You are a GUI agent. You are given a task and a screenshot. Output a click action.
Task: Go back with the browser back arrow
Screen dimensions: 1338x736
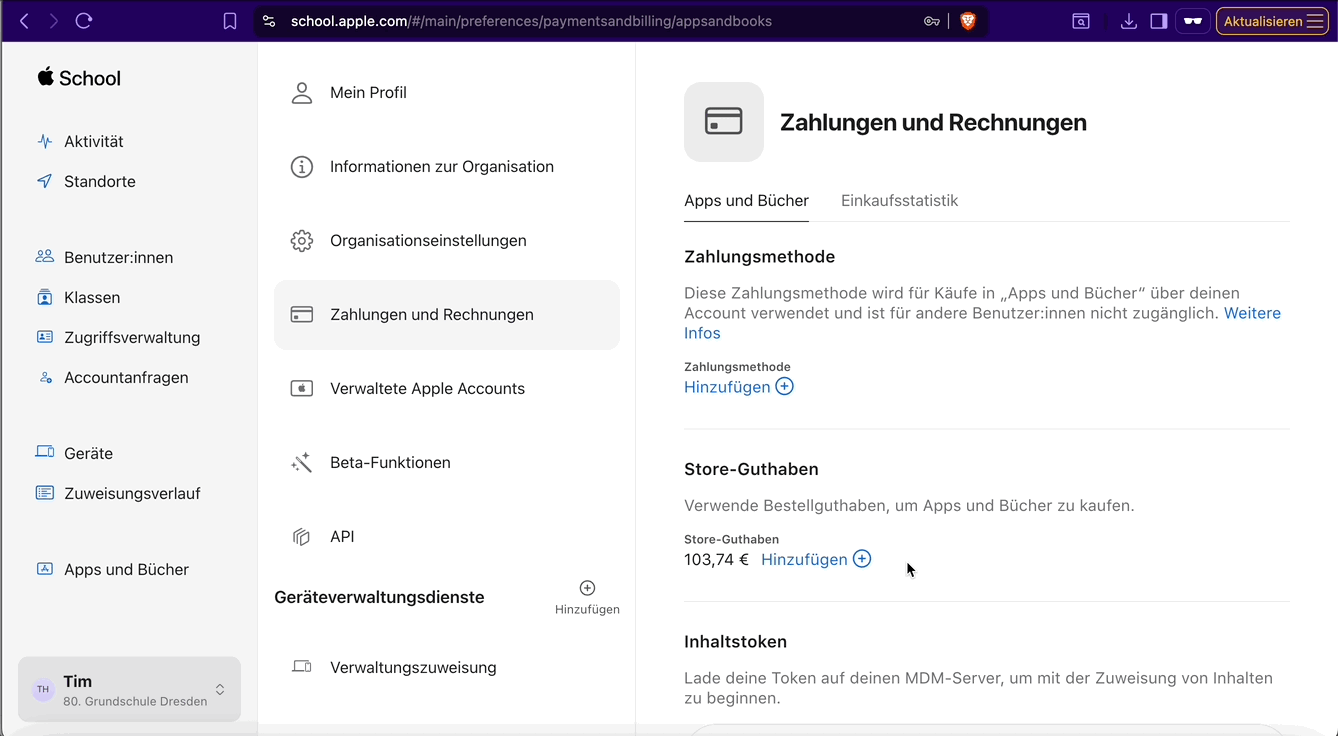point(24,21)
